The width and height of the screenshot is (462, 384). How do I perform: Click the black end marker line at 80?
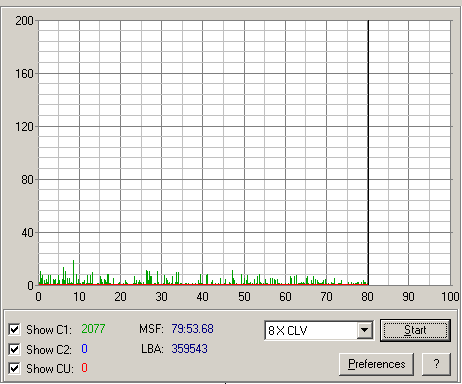368,153
